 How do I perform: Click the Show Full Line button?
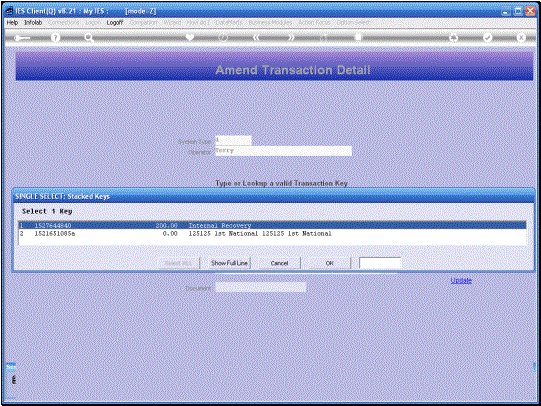tap(229, 263)
